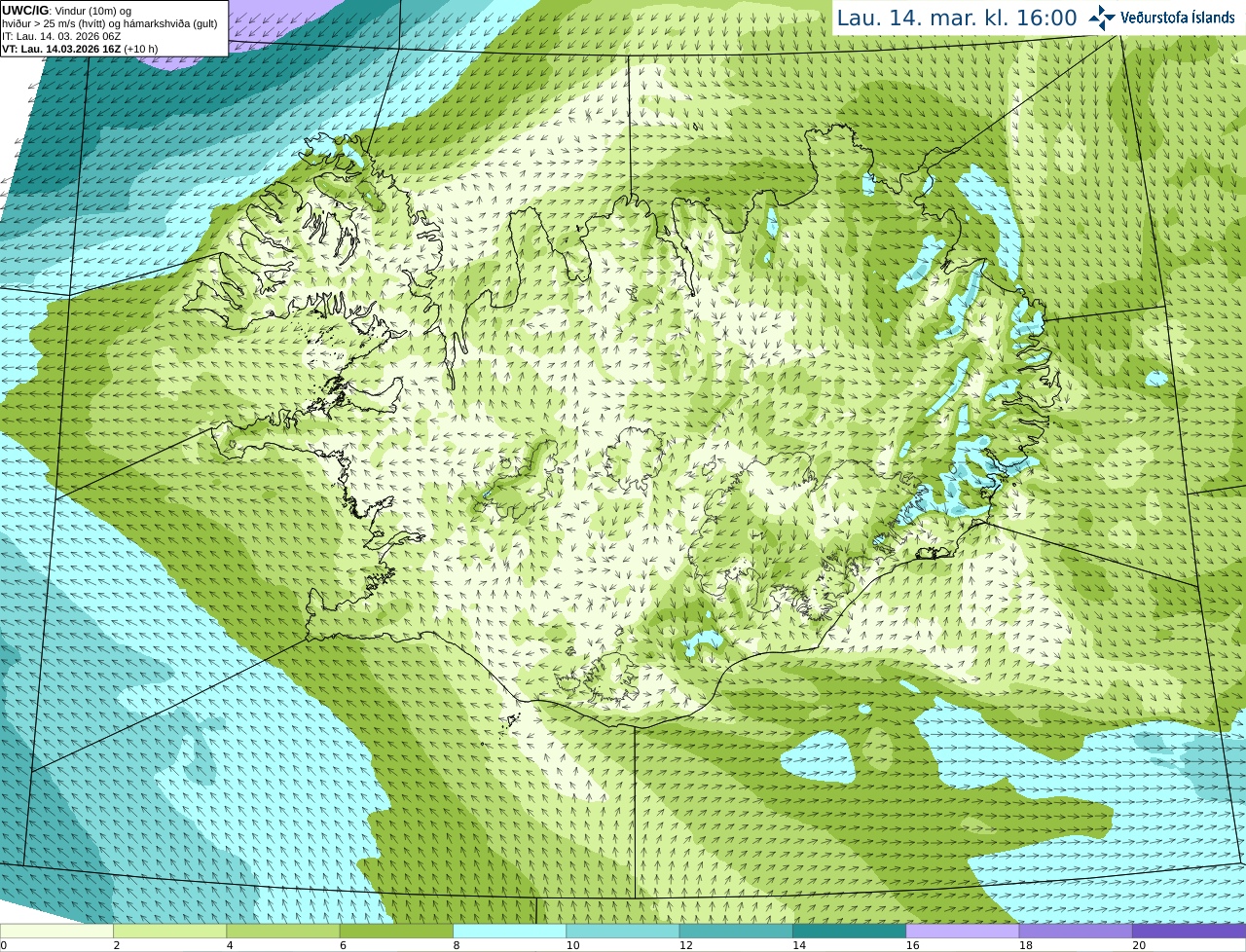Click the scale label "6" on colour bar
Image resolution: width=1246 pixels, height=952 pixels.
click(x=343, y=945)
